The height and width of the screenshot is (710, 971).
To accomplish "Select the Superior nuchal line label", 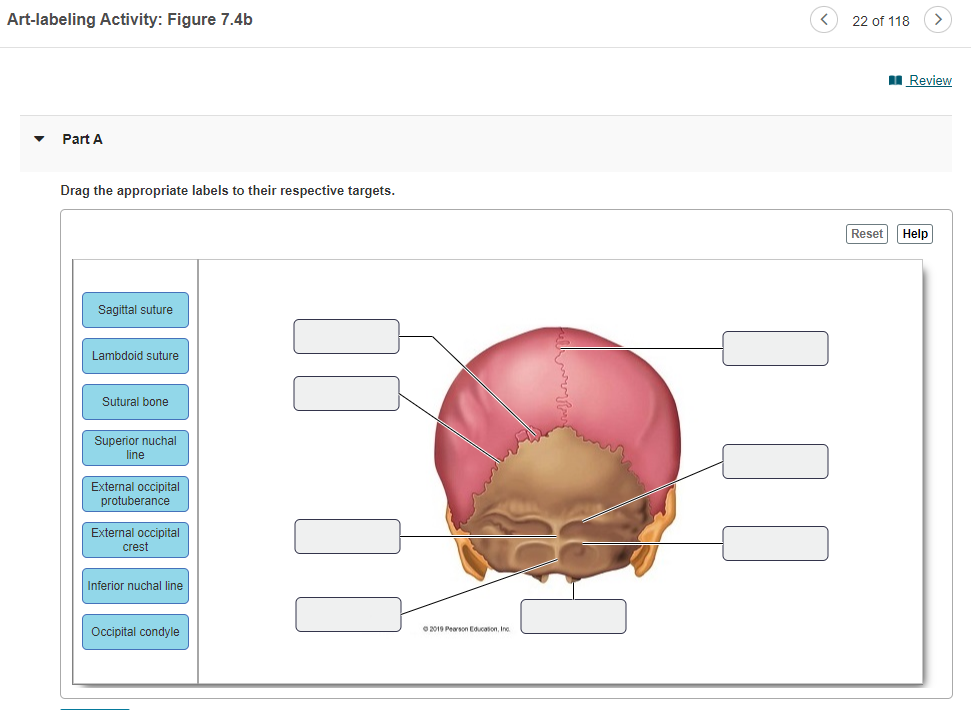I will pos(135,448).
